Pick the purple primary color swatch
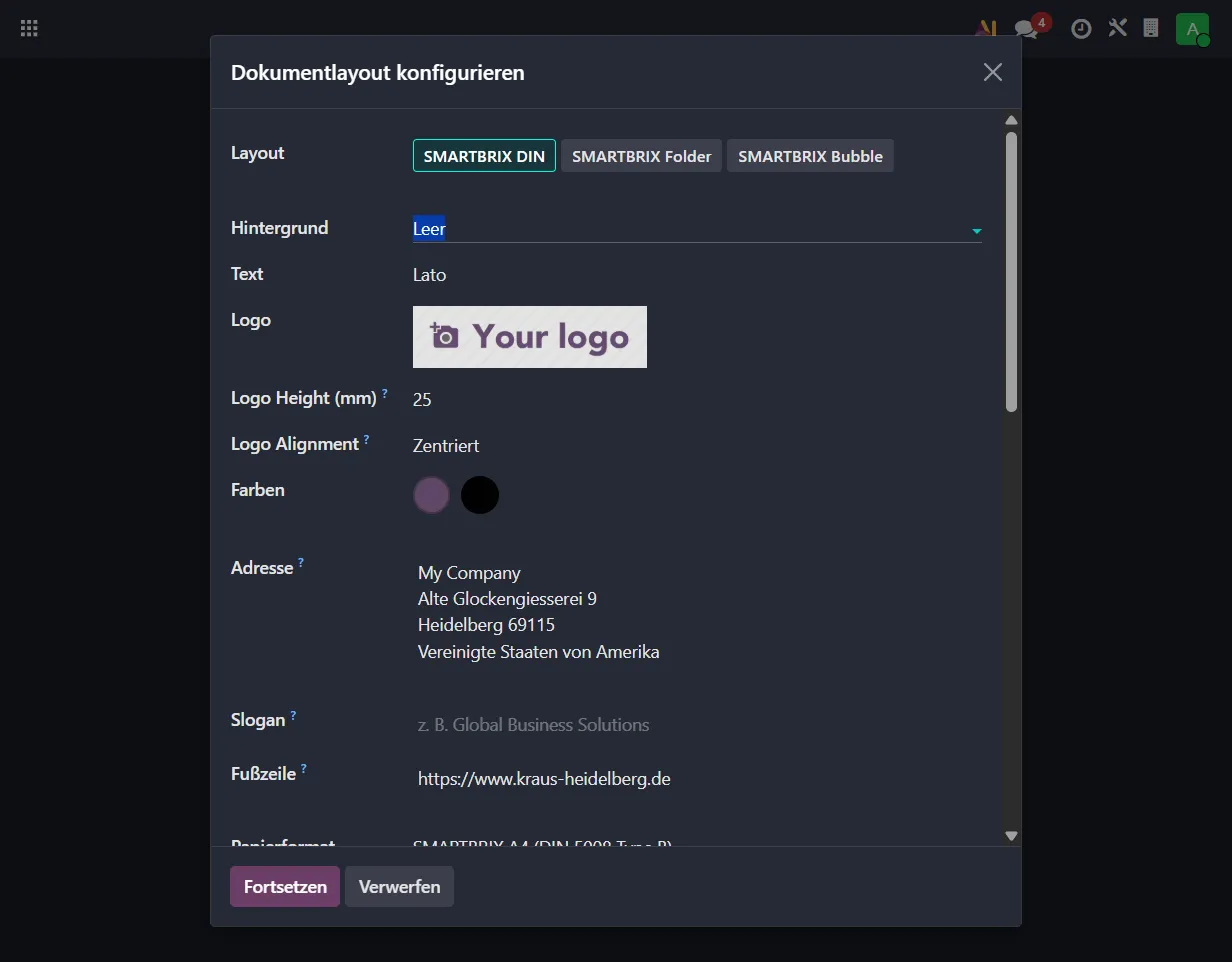Viewport: 1232px width, 962px height. click(432, 495)
